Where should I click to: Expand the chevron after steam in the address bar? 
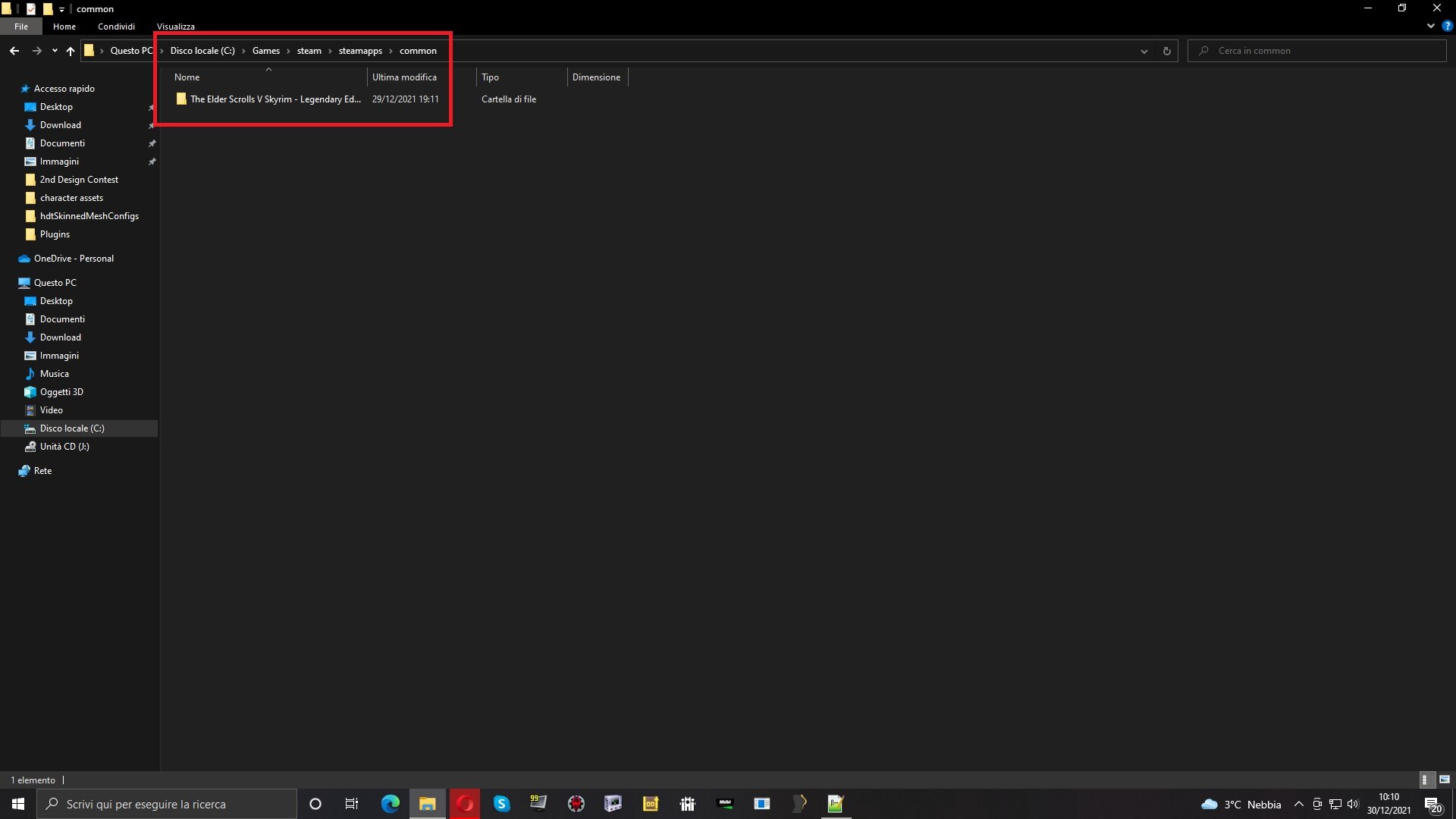[x=330, y=51]
